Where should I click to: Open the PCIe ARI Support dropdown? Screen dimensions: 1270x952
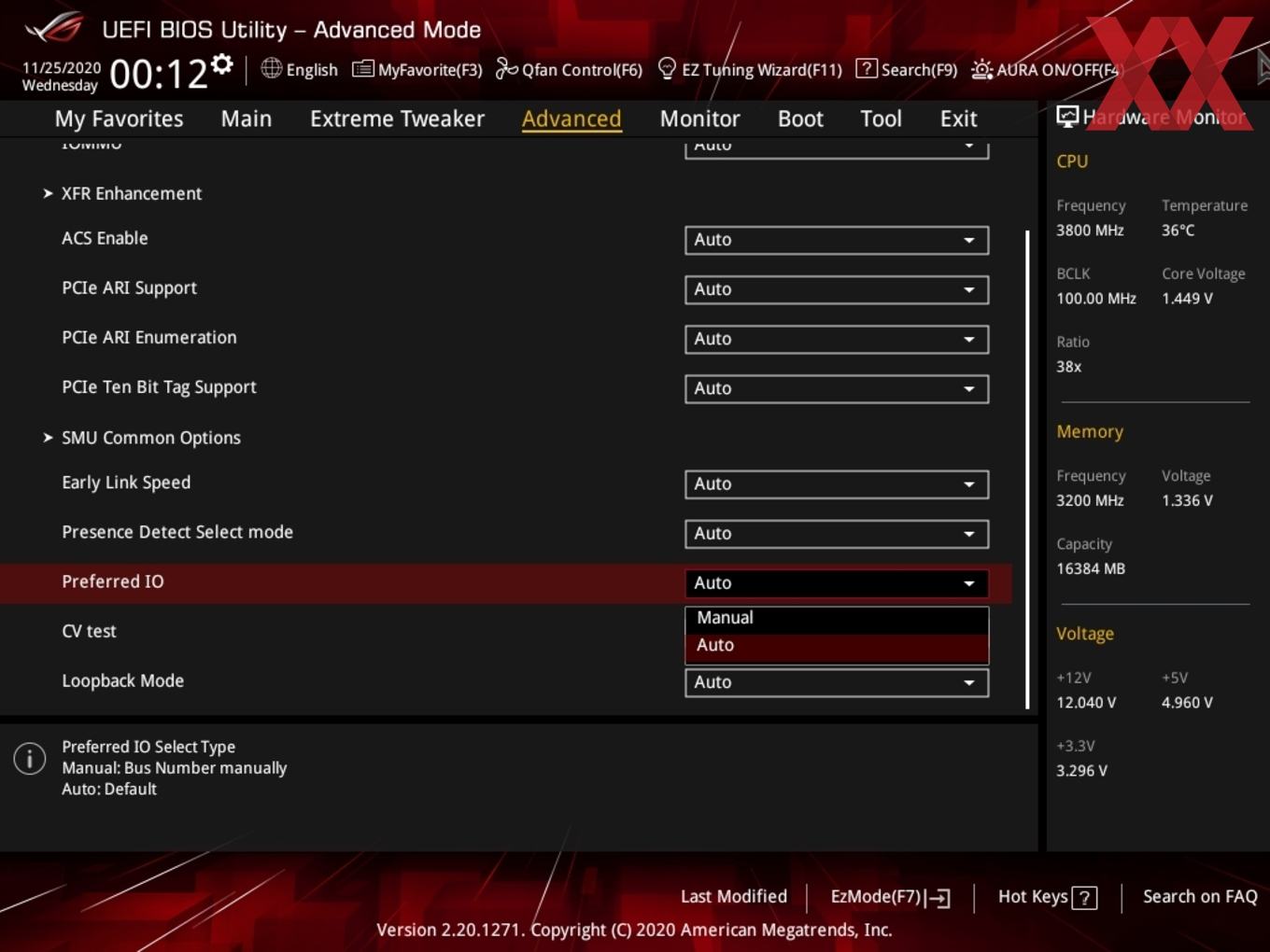click(837, 289)
